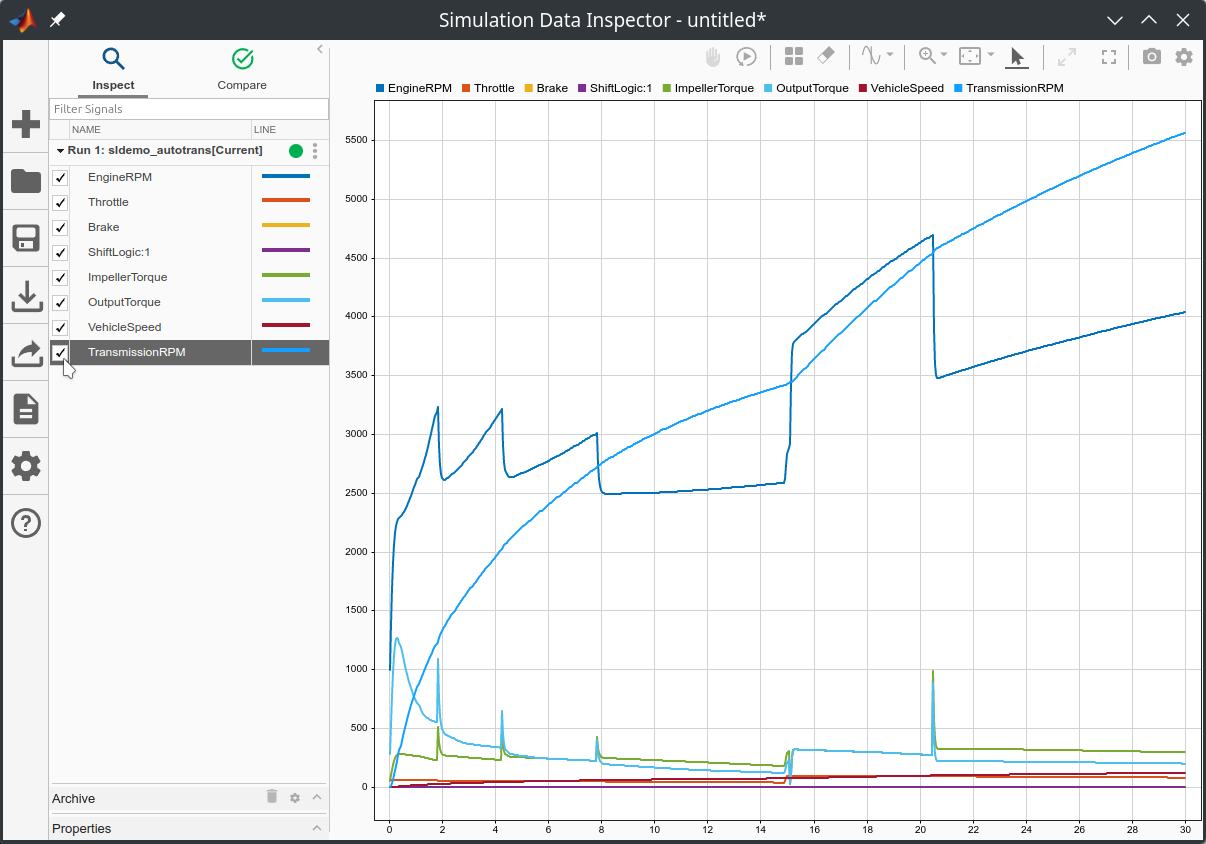The image size is (1206, 844).
Task: Click the Brake line color swatch
Action: click(286, 226)
